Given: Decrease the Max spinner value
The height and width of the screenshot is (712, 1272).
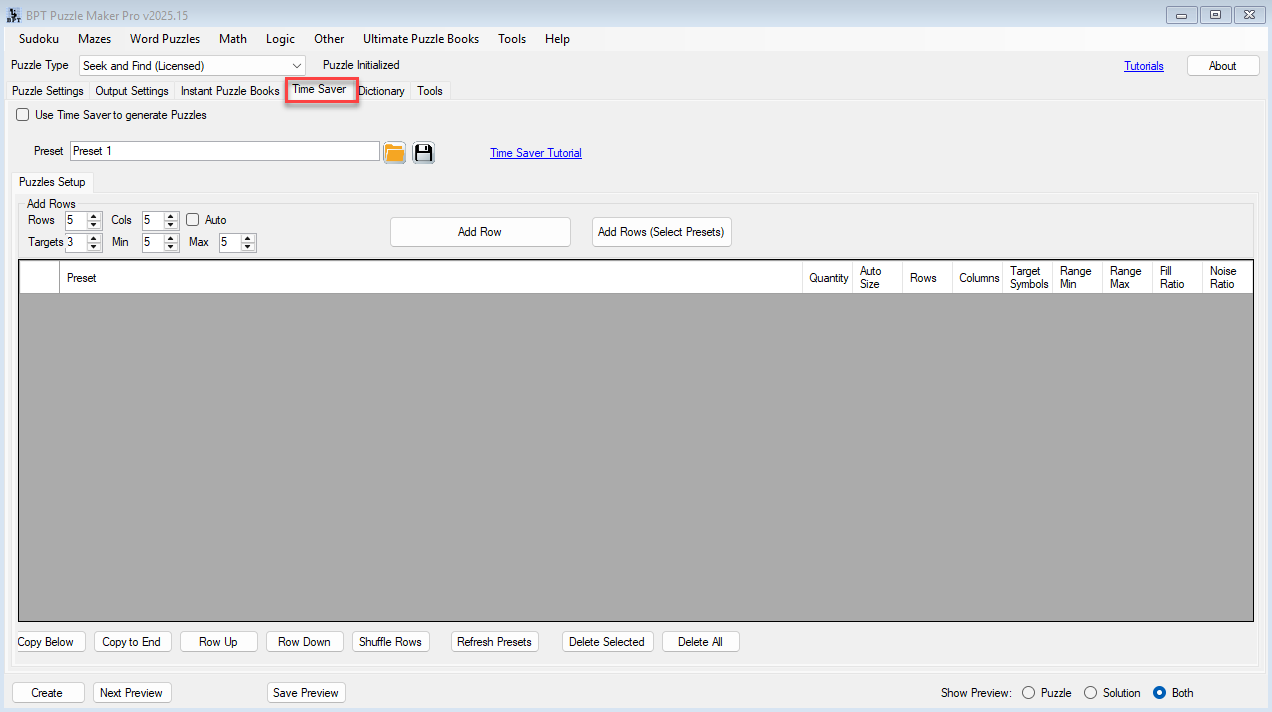Looking at the screenshot, I should tap(248, 247).
